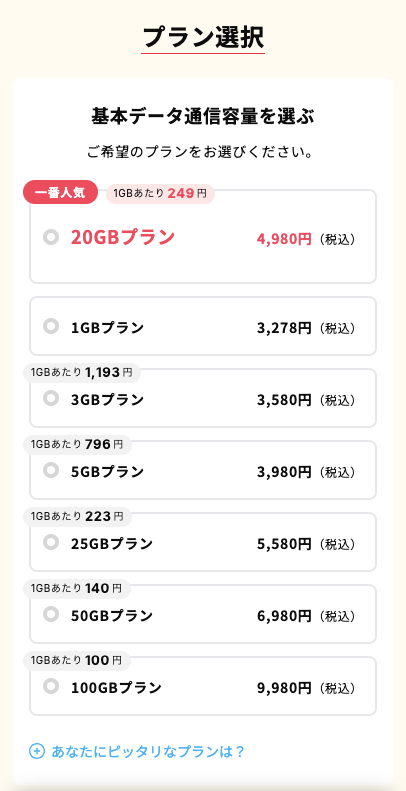
Task: Click the 1GBあたり 796円 tag
Action: tap(77, 444)
